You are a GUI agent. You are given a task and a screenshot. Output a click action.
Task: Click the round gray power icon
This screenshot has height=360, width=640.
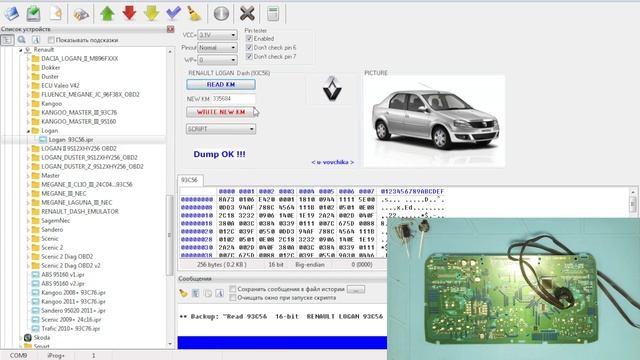point(221,13)
